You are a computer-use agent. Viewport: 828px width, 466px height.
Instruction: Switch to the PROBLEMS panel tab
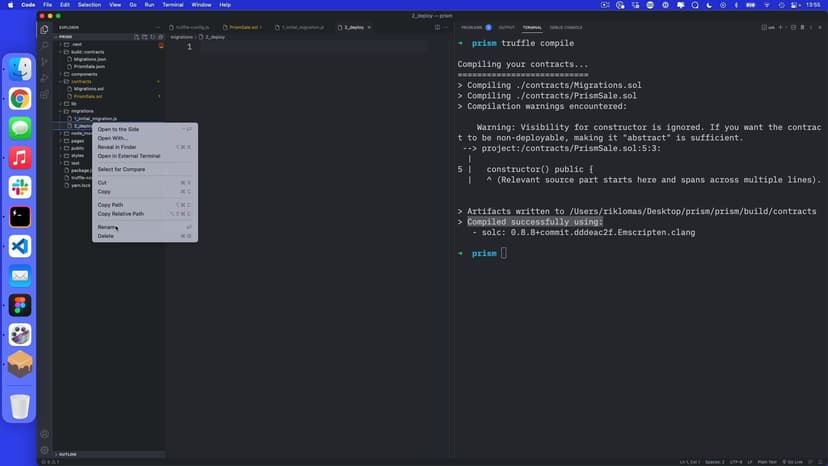tap(473, 27)
